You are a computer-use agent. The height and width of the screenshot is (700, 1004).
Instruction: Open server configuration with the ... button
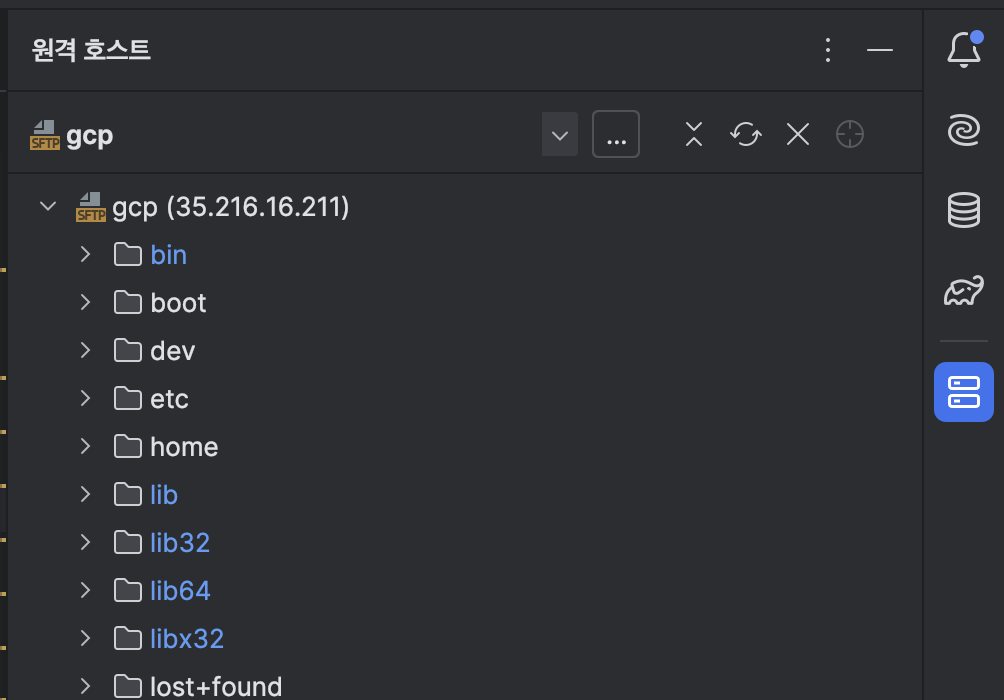tap(616, 133)
